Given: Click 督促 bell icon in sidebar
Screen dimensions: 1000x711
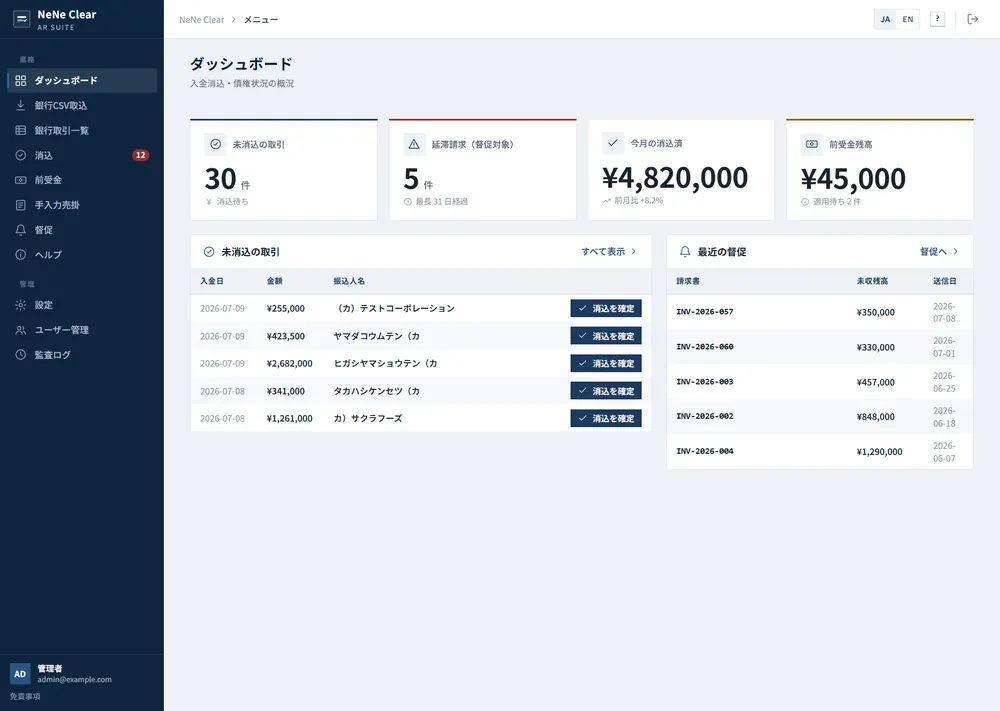Looking at the screenshot, I should coord(21,230).
